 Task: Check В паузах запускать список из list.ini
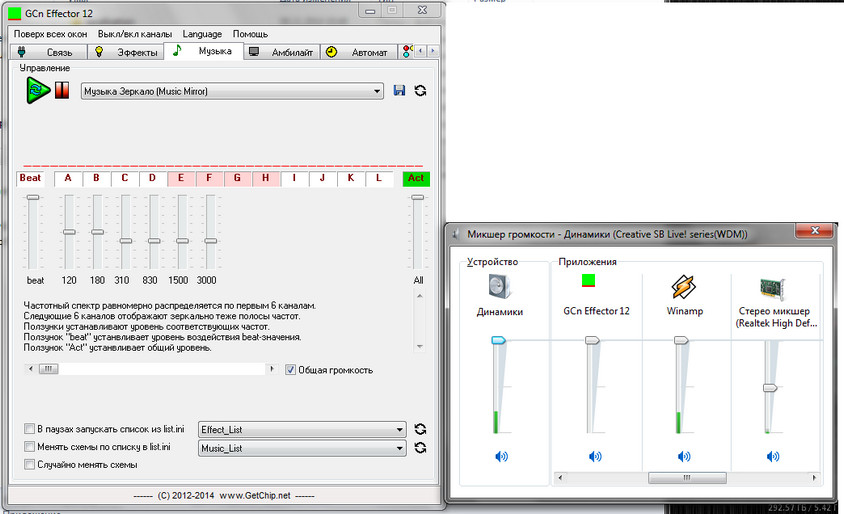click(29, 429)
